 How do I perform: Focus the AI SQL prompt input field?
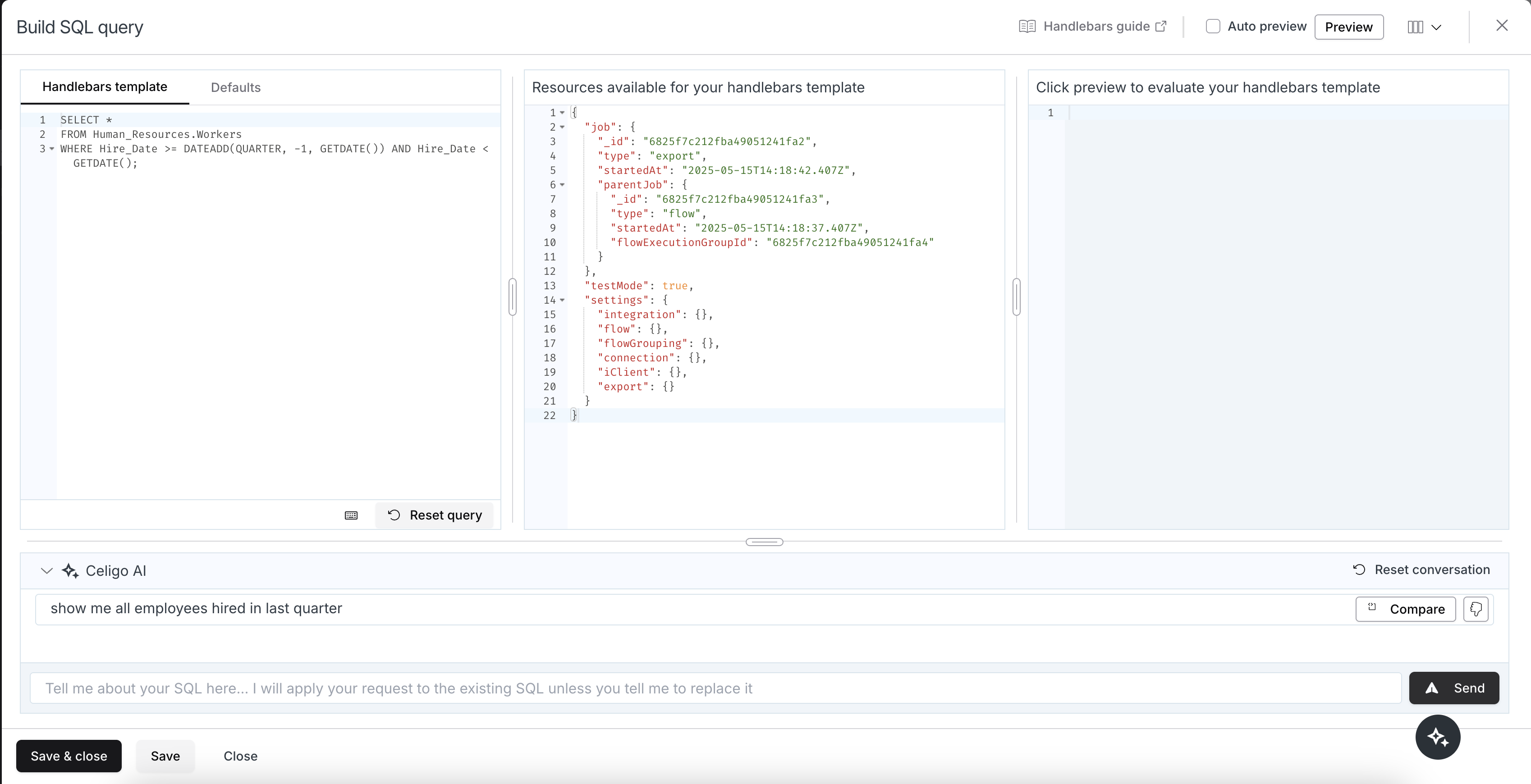[715, 688]
